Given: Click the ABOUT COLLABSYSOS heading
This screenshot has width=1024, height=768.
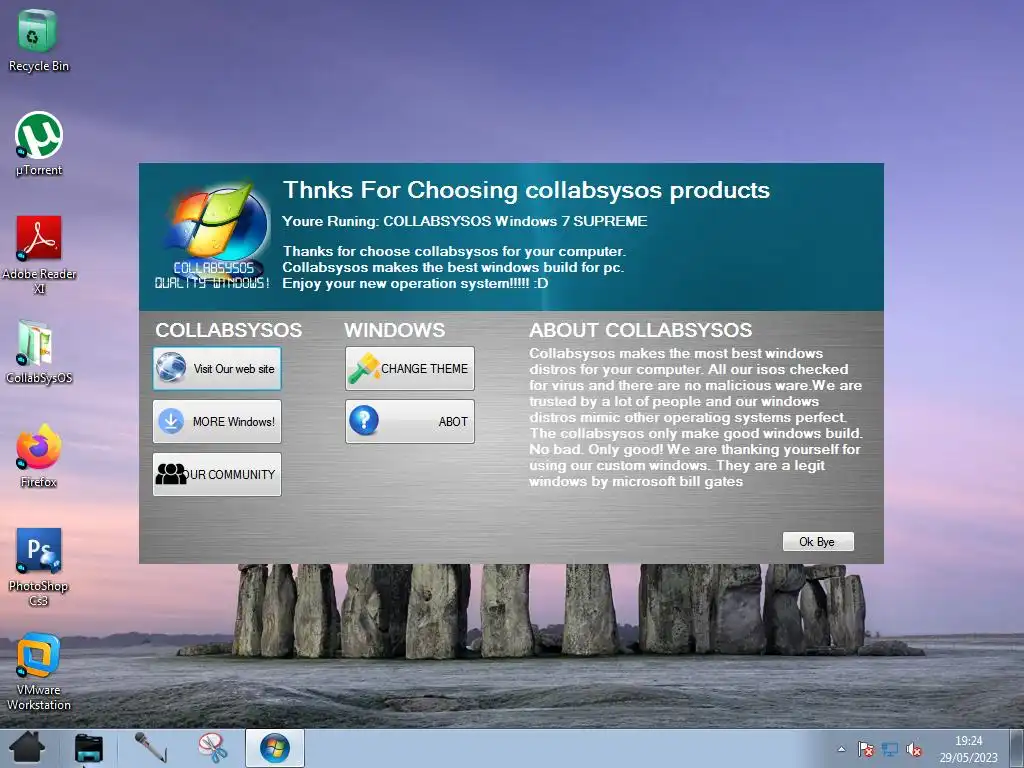Looking at the screenshot, I should (x=641, y=330).
